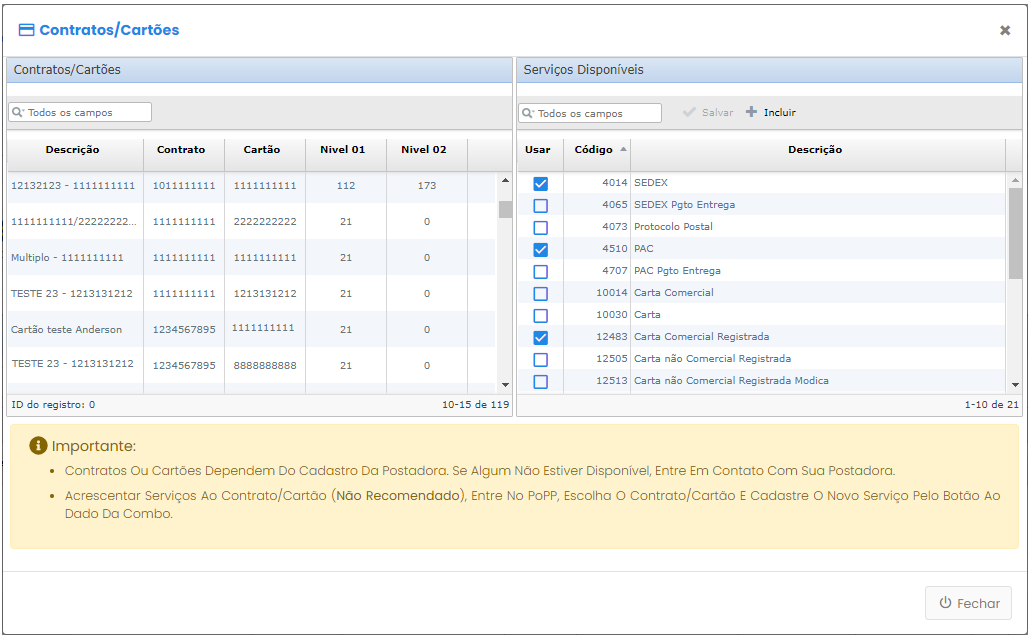Uncheck the PAC service checkbox
The image size is (1032, 636).
(x=540, y=250)
